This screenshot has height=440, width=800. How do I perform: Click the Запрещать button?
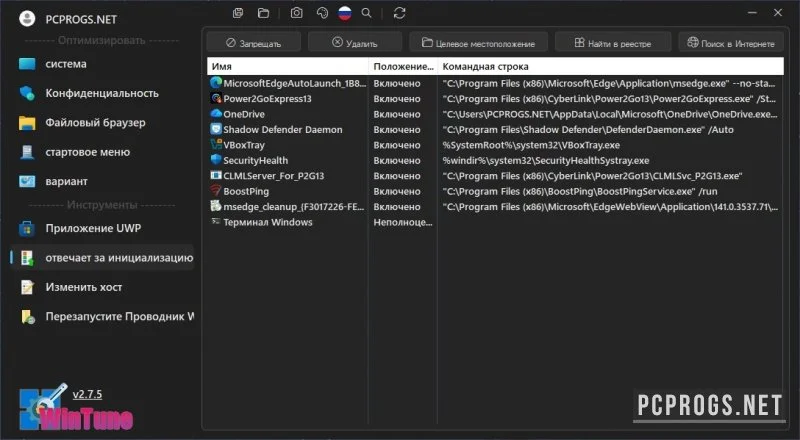(x=254, y=43)
